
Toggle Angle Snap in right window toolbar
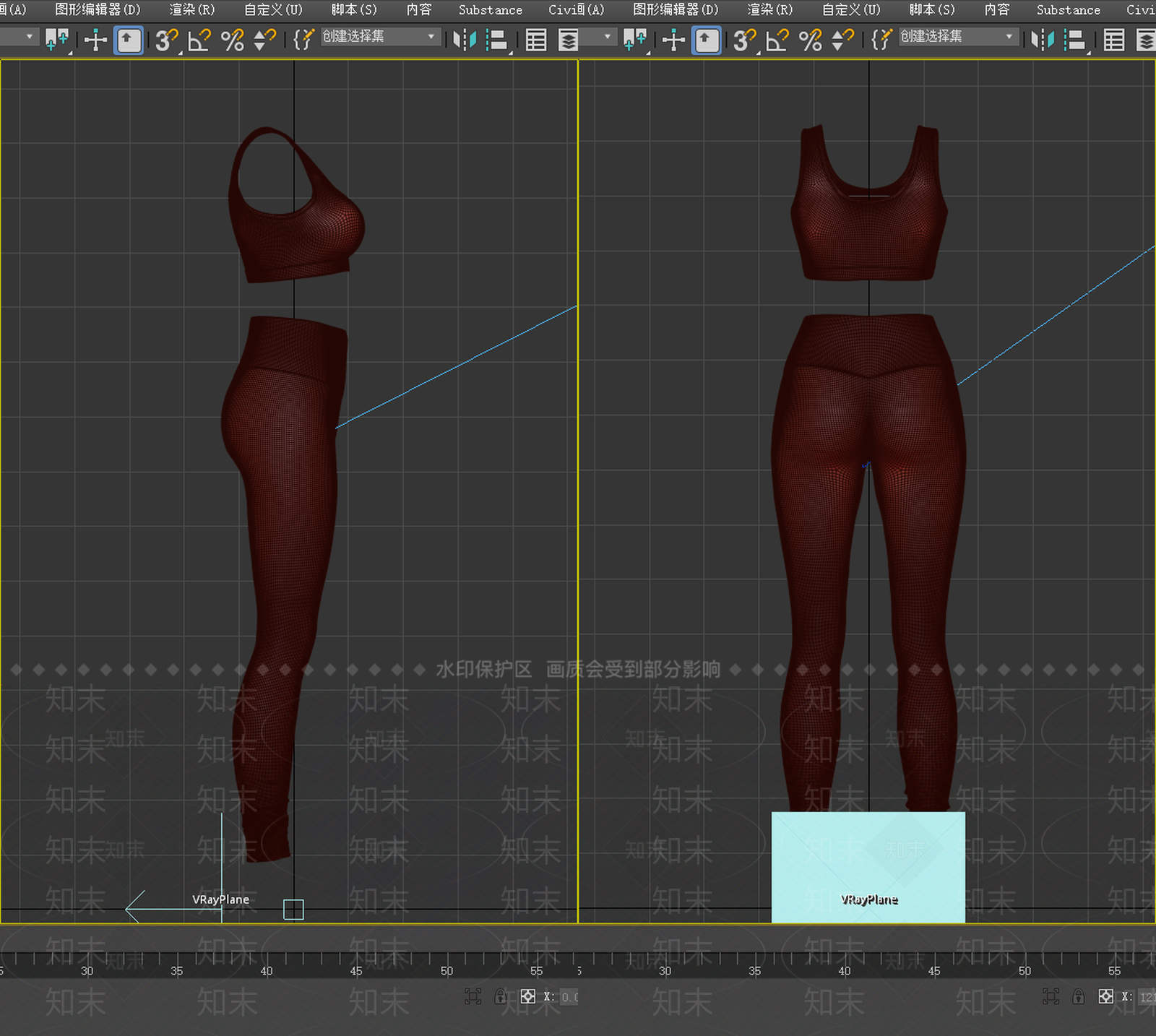pyautogui.click(x=777, y=40)
